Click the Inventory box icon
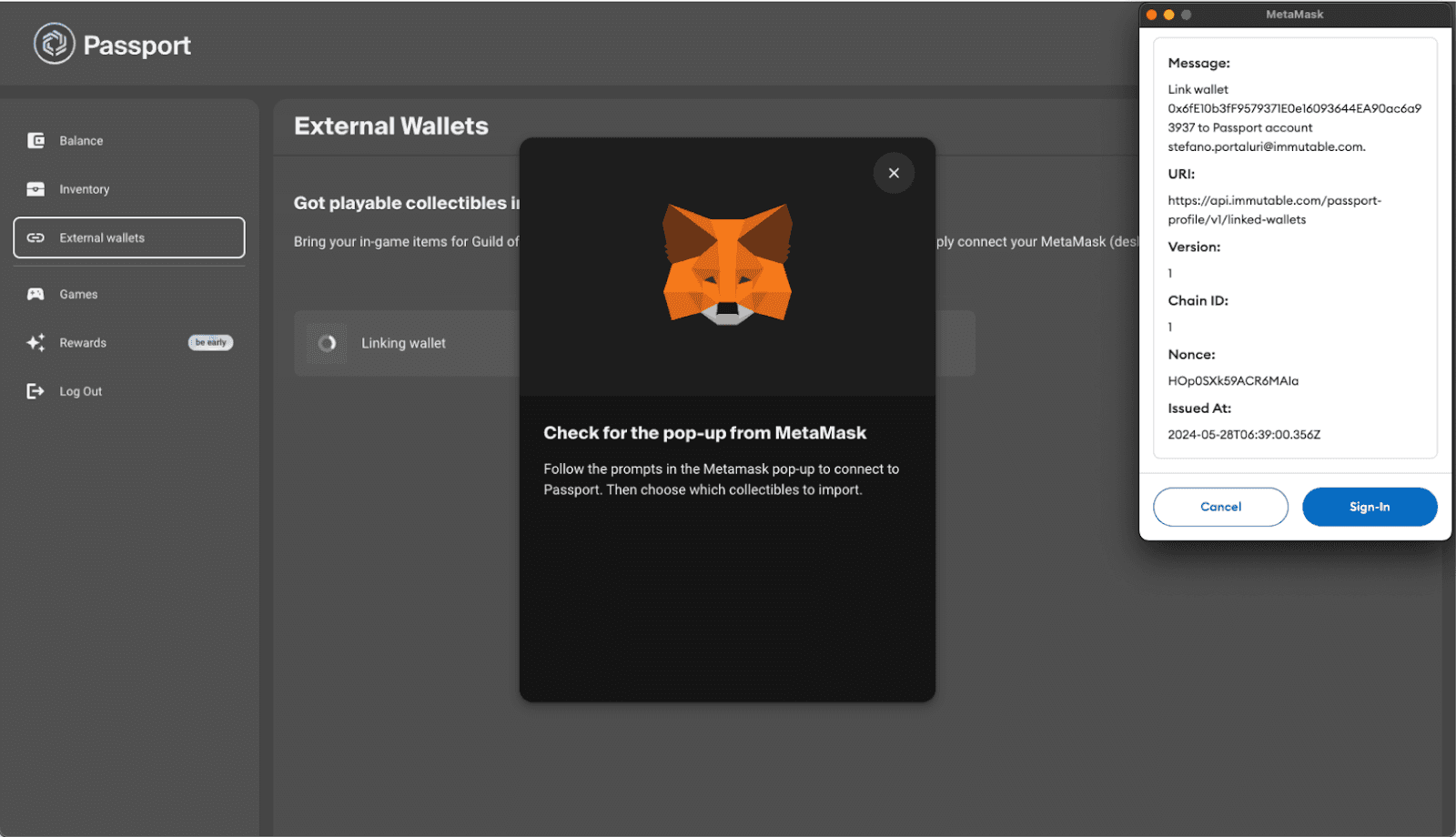Viewport: 1456px width, 837px height. coord(35,189)
